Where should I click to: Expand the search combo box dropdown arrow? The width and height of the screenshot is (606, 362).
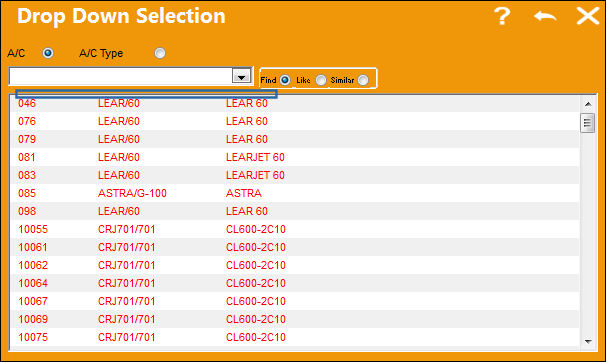pyautogui.click(x=242, y=76)
